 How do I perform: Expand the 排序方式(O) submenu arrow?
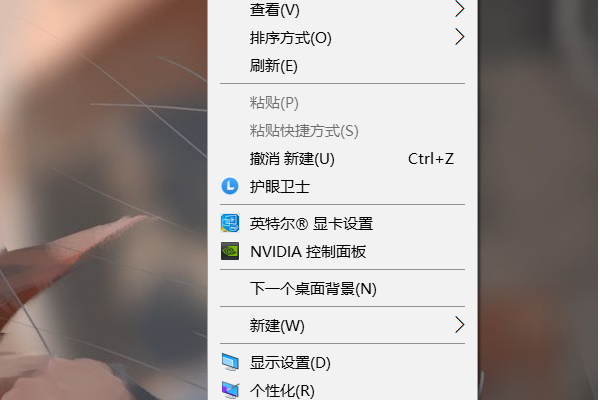[x=459, y=37]
